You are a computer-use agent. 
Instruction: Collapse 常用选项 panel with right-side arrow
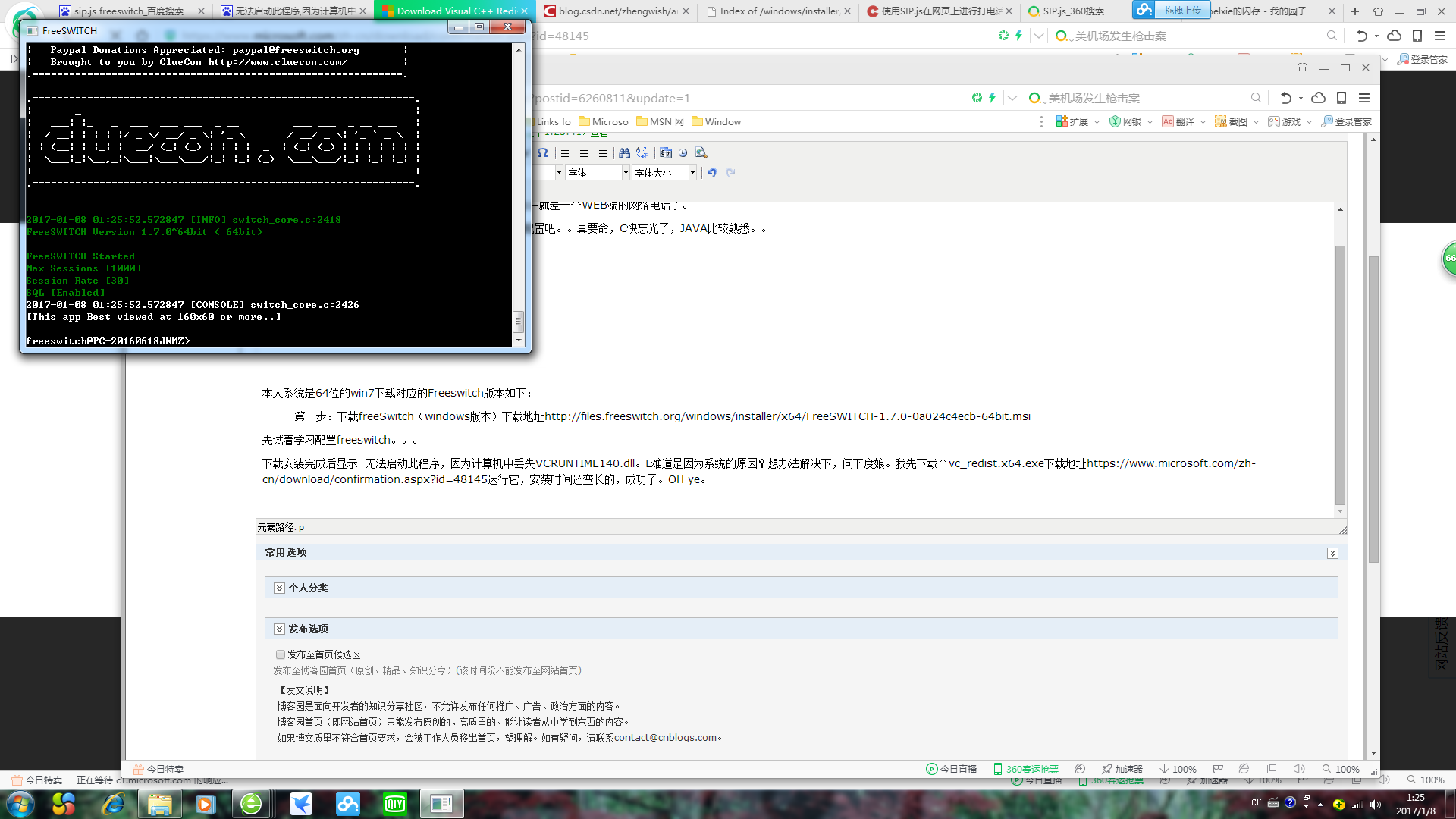1332,553
